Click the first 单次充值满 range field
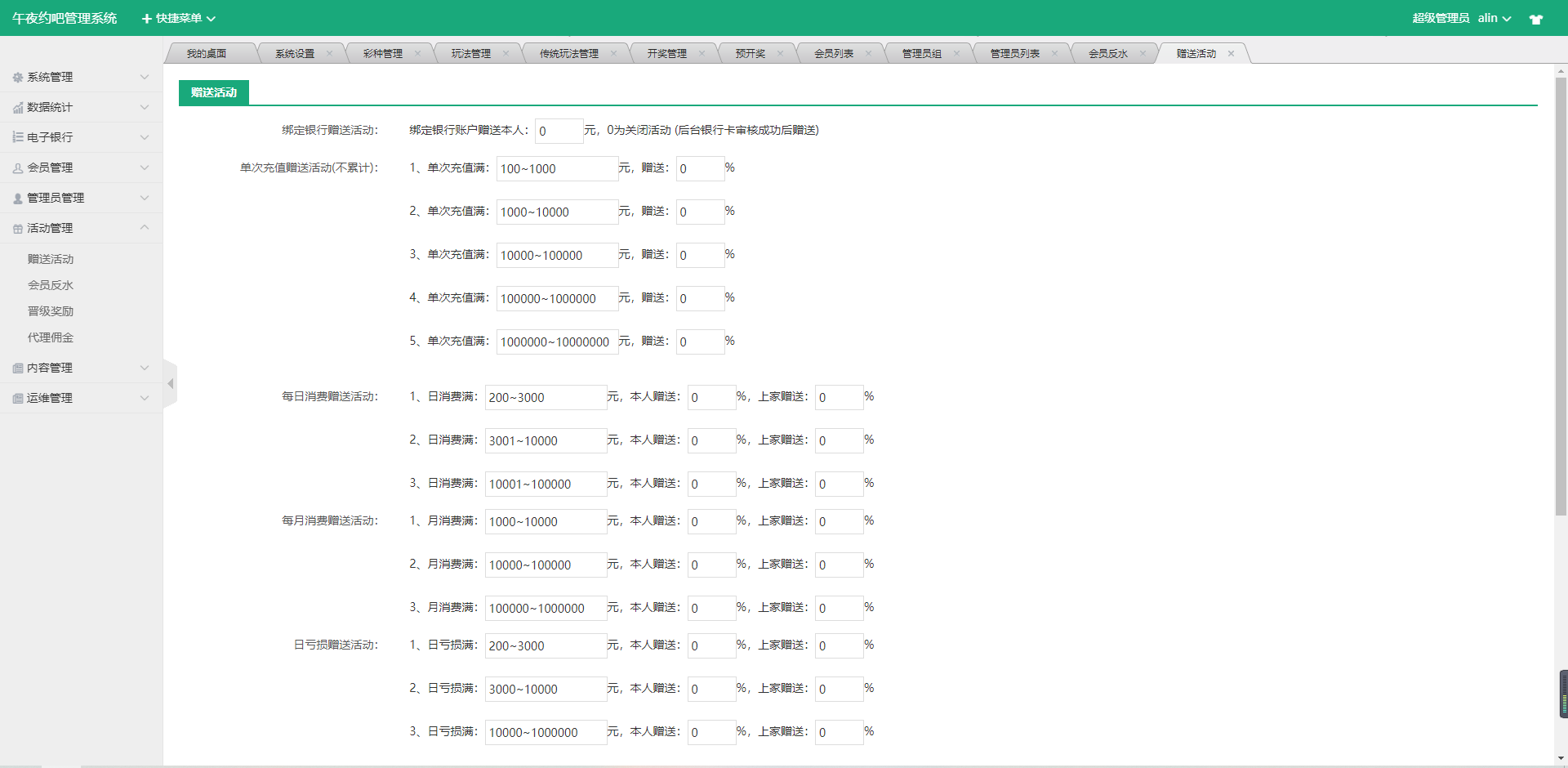Image resolution: width=1568 pixels, height=768 pixels. (x=556, y=168)
